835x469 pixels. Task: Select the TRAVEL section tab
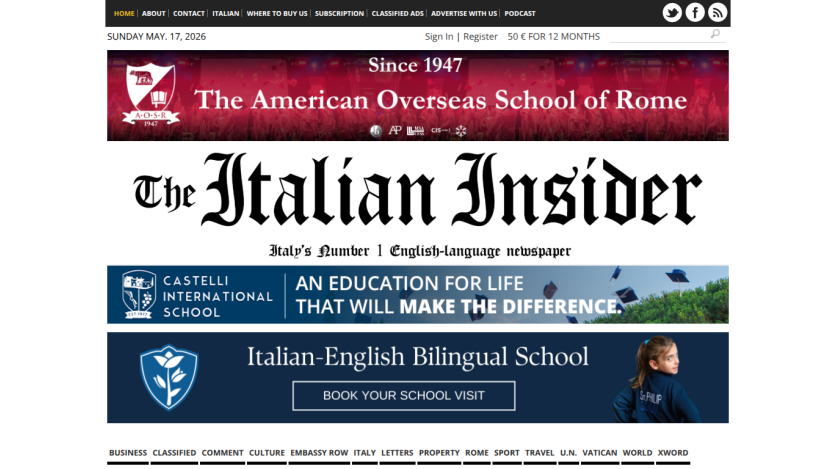[x=539, y=453]
